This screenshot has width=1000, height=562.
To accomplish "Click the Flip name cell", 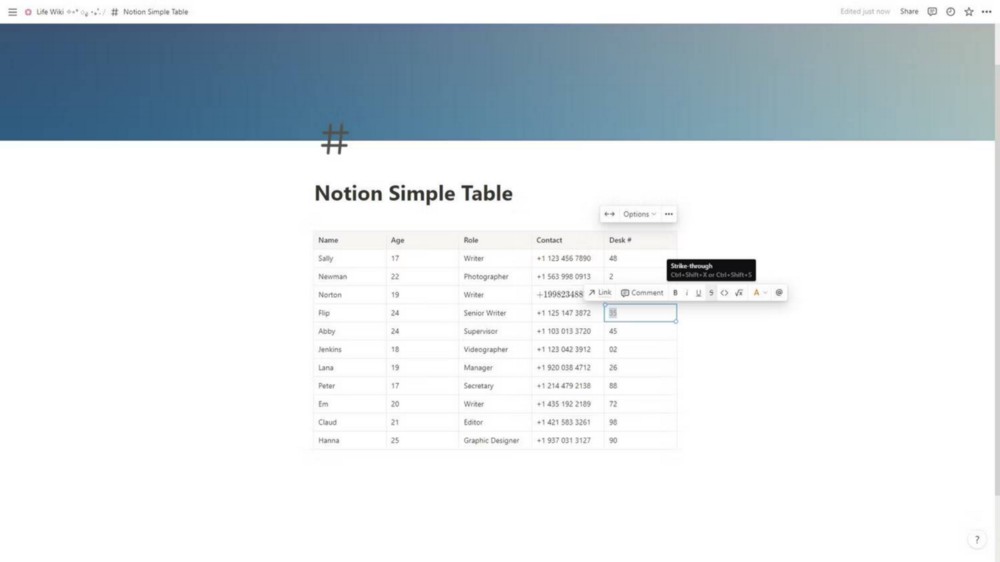I will (349, 313).
